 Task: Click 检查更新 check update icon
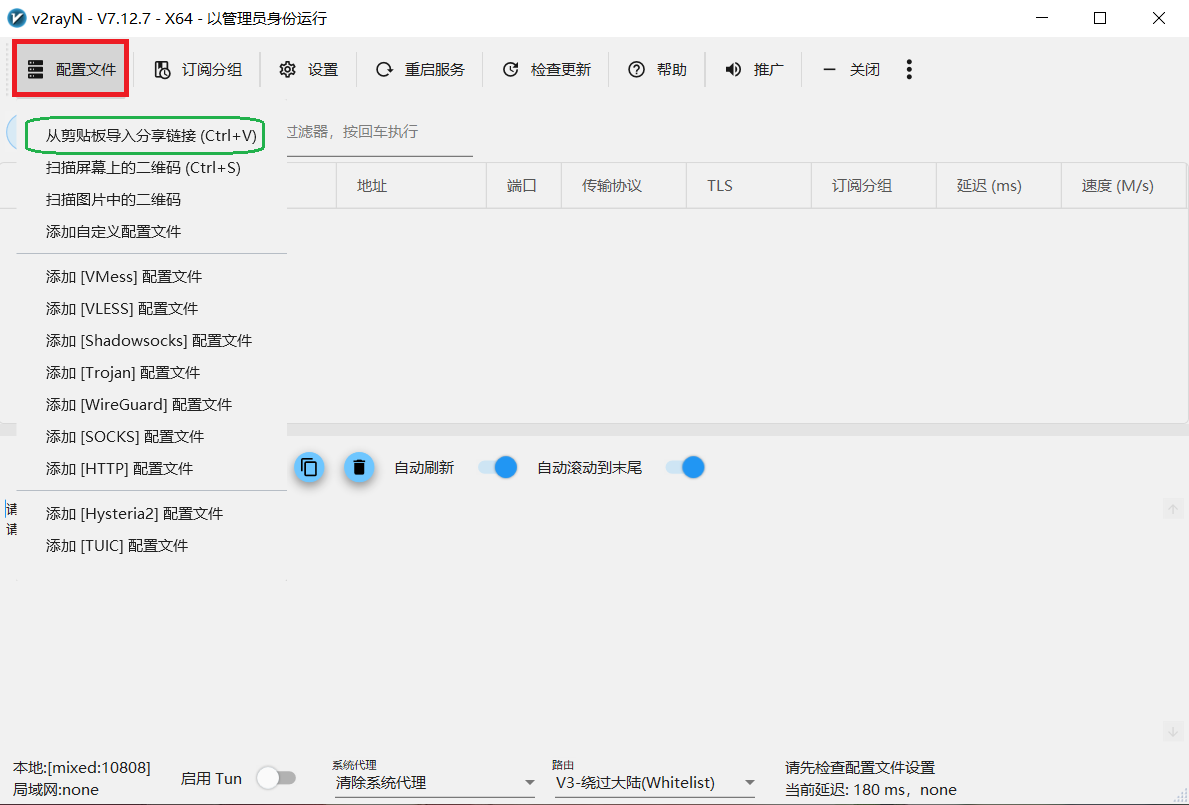(510, 69)
